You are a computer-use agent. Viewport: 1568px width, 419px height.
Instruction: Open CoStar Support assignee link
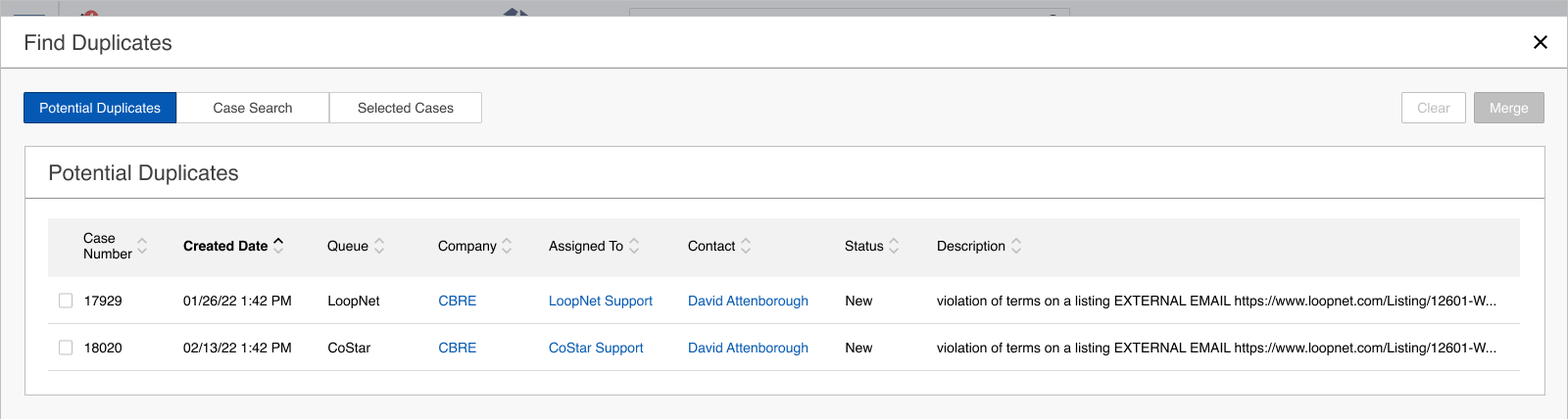[x=596, y=348]
